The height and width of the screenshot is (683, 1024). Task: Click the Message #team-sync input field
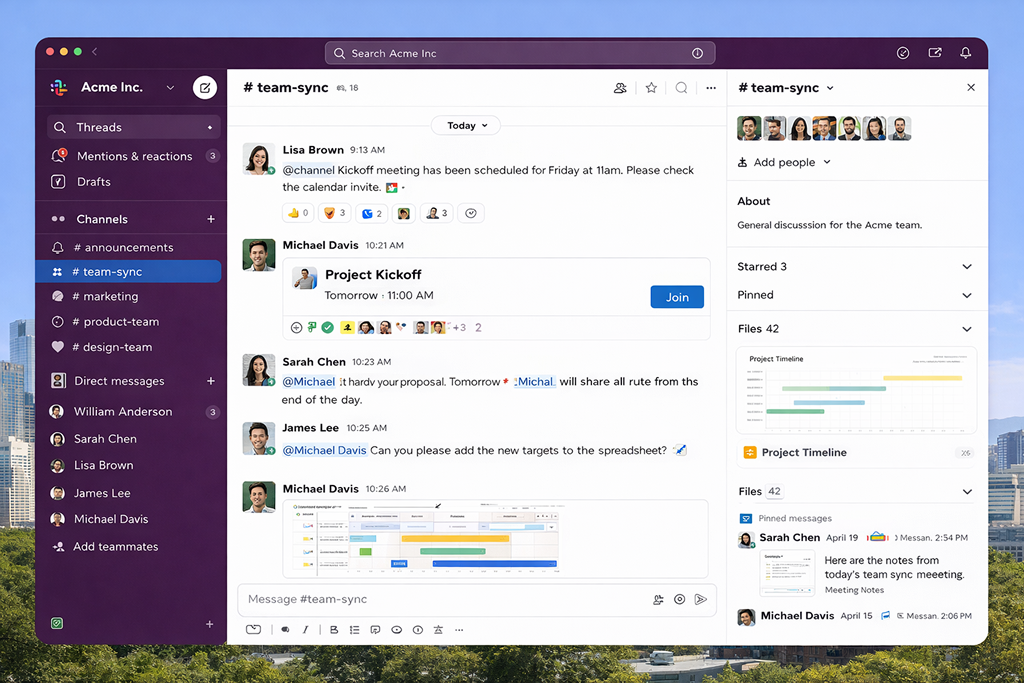[440, 600]
